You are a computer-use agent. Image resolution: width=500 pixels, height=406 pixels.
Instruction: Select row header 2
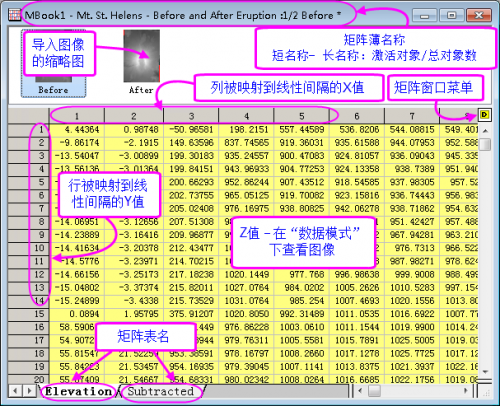29,143
